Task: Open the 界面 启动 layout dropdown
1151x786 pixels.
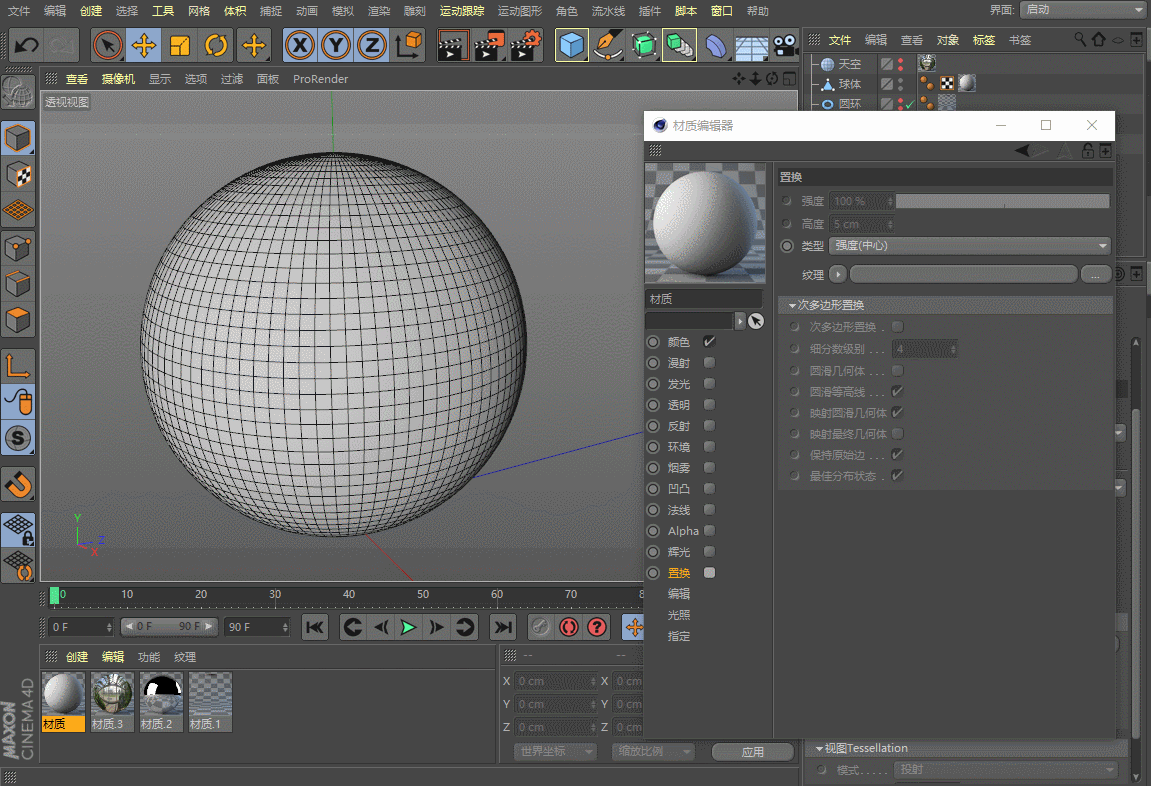Action: pyautogui.click(x=1082, y=10)
